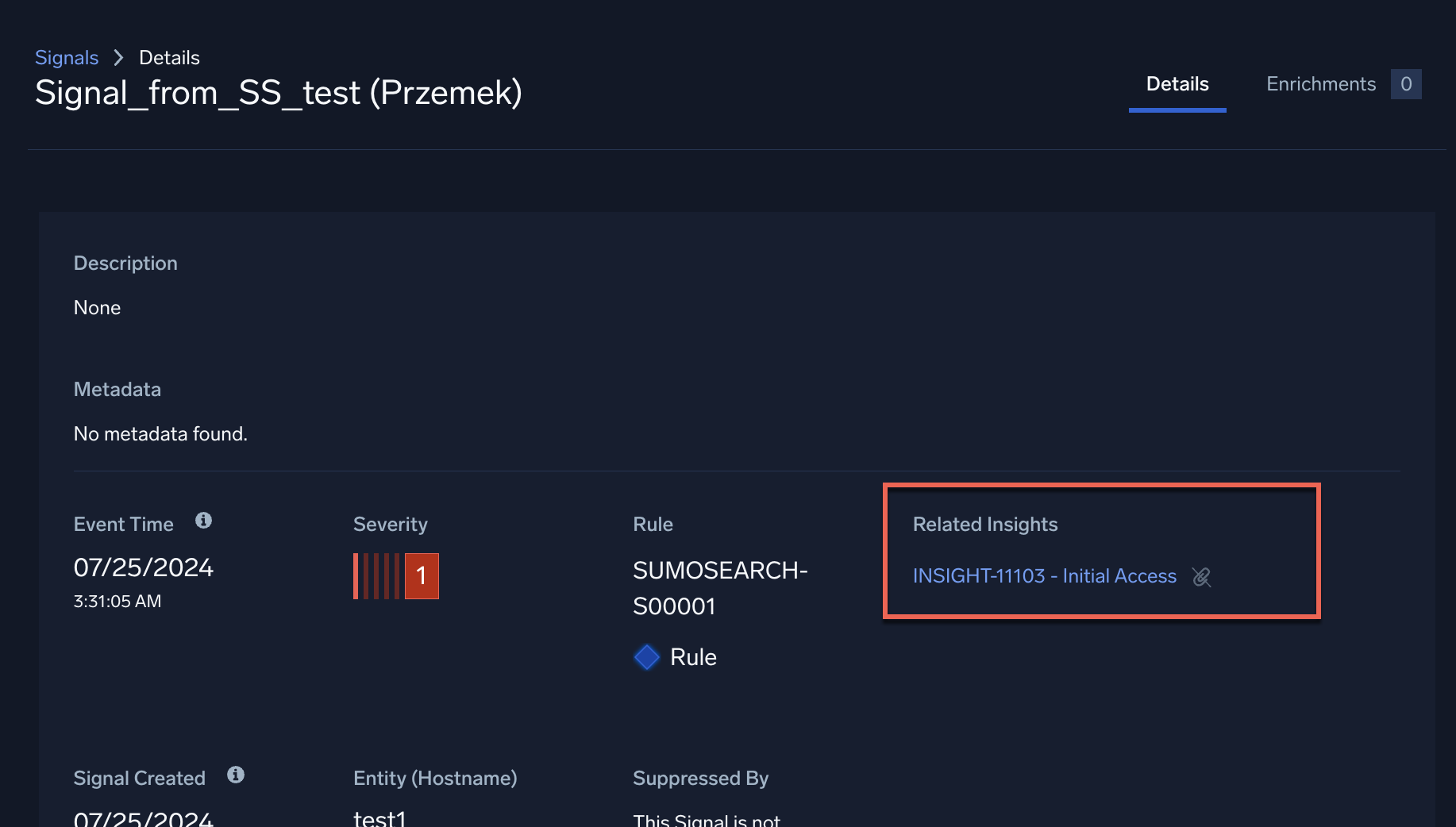
Task: Click the breadcrumb chevron separator
Action: coord(118,58)
